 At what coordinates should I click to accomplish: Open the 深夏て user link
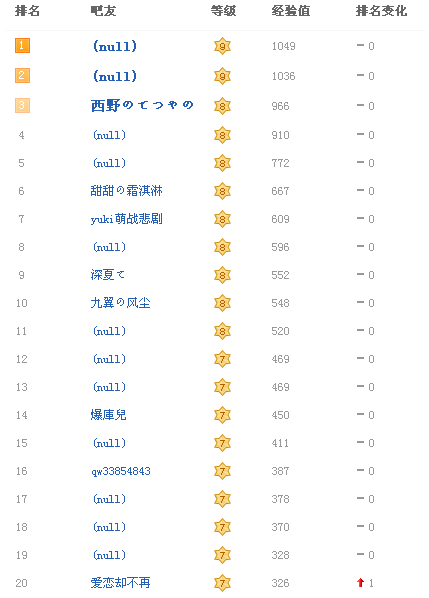pyautogui.click(x=108, y=275)
